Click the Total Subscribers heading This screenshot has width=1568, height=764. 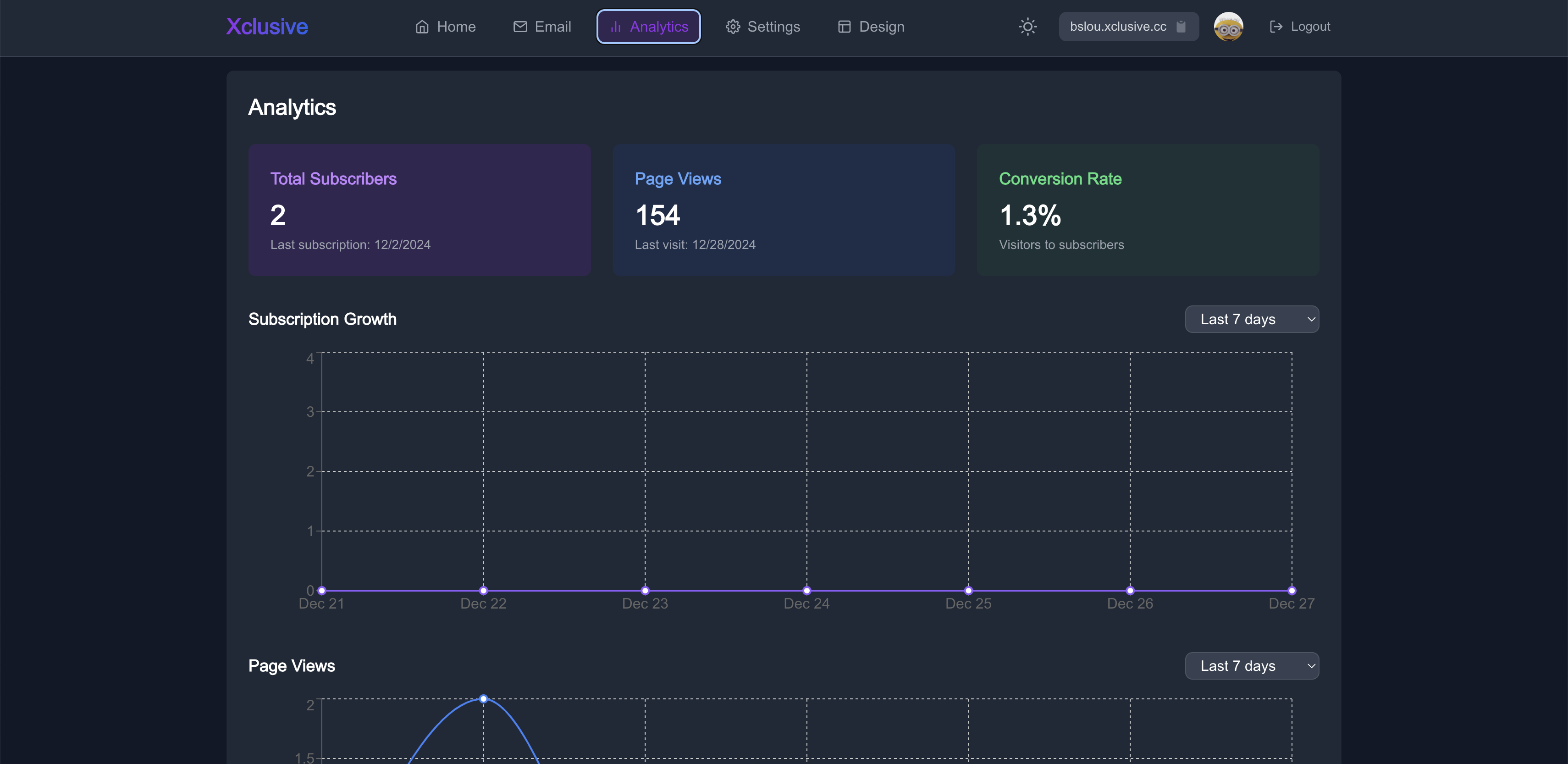(x=334, y=179)
